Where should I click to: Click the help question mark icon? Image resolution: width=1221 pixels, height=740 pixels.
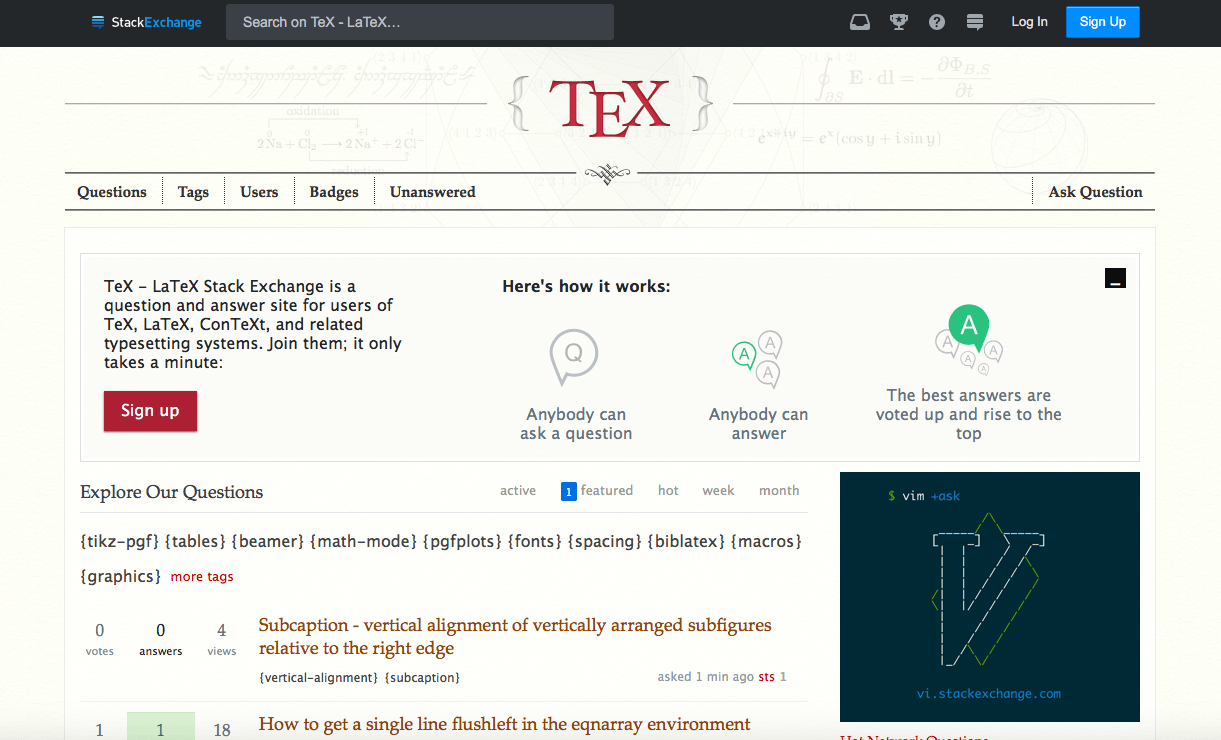(x=937, y=22)
